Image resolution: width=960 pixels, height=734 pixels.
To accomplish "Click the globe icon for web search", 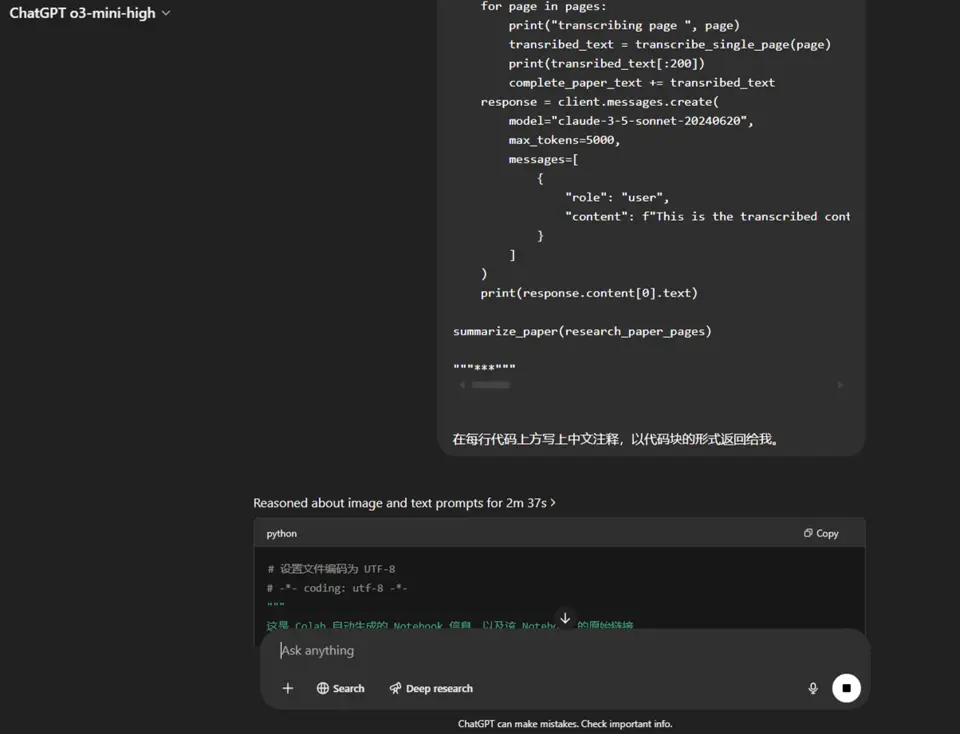I will pyautogui.click(x=323, y=688).
